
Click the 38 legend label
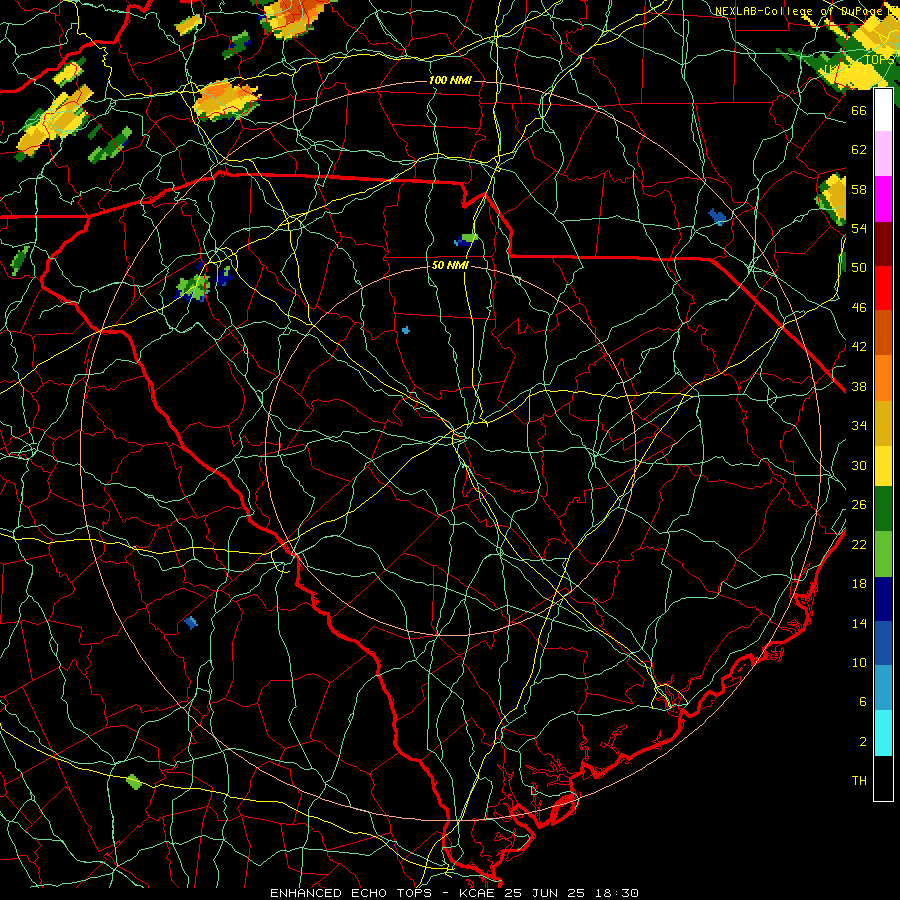859,386
